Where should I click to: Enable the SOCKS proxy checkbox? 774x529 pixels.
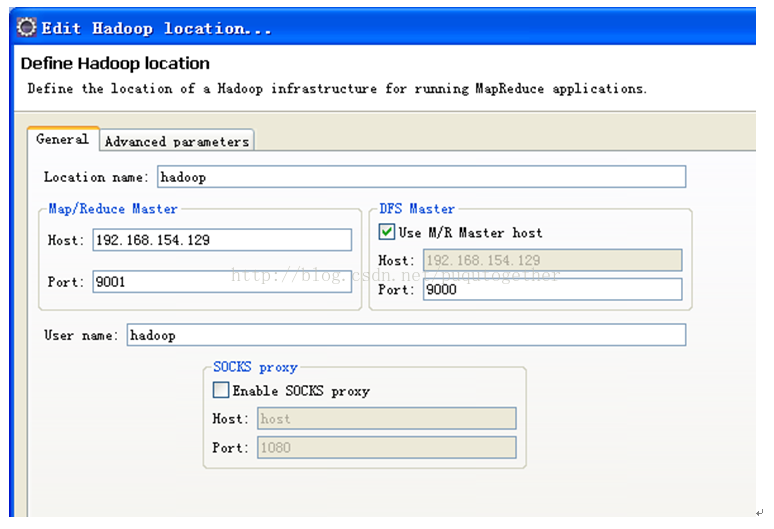(x=221, y=390)
